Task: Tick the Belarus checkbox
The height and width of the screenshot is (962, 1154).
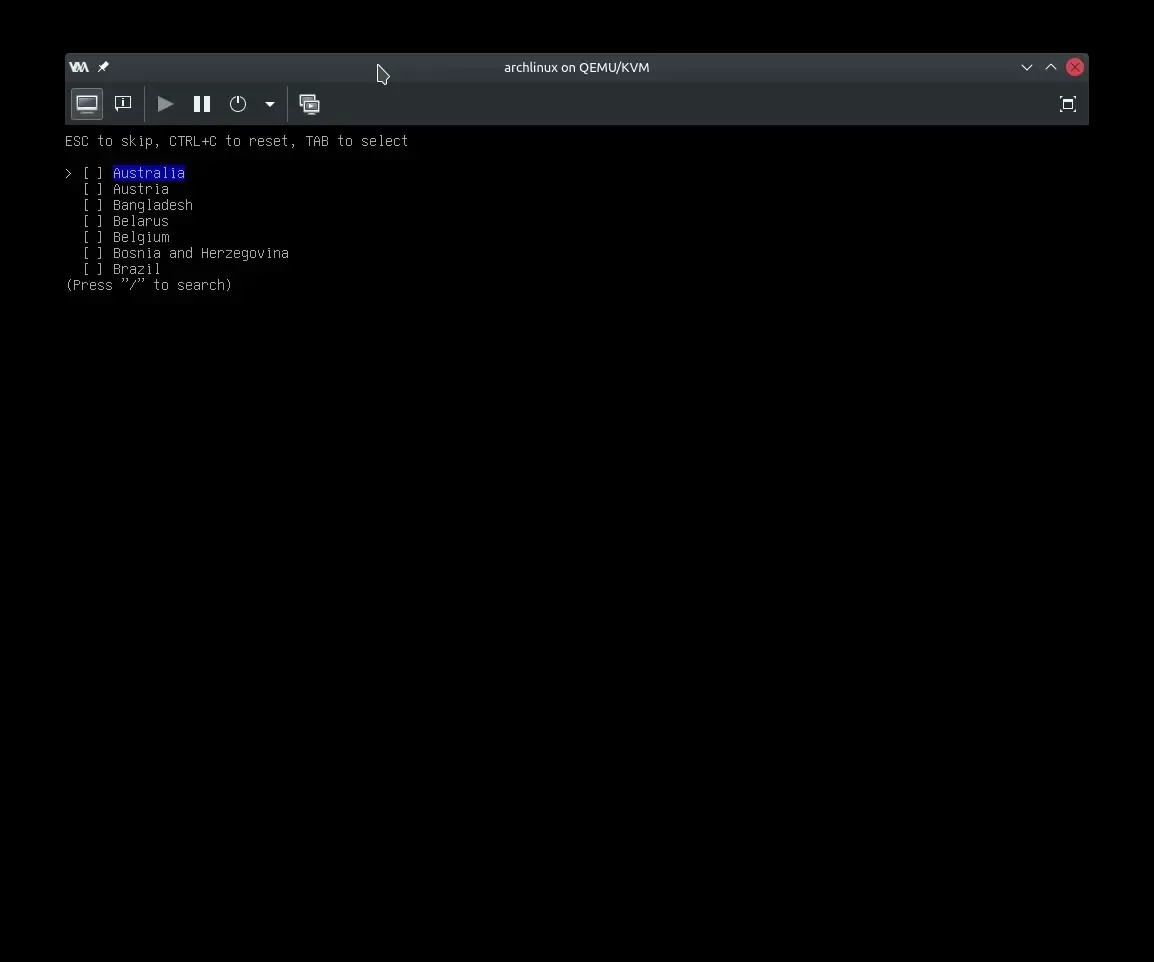Action: click(93, 221)
